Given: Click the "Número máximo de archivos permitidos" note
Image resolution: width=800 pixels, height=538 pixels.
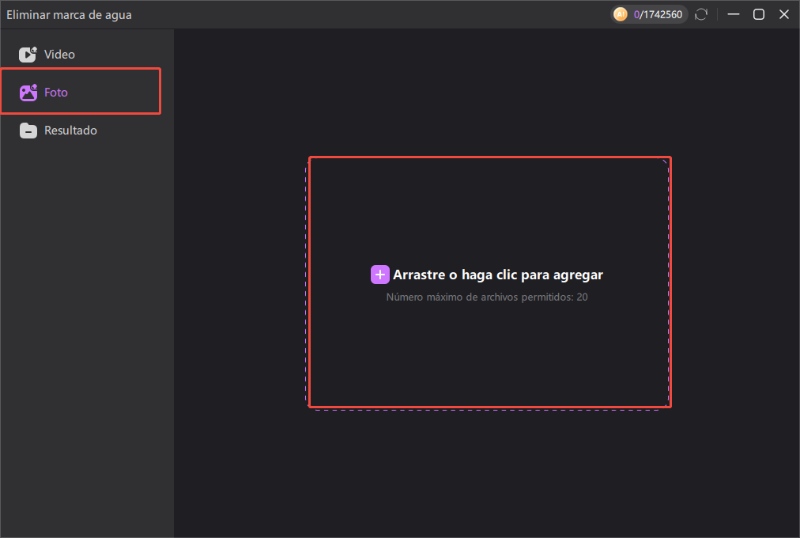Looking at the screenshot, I should coord(487,297).
